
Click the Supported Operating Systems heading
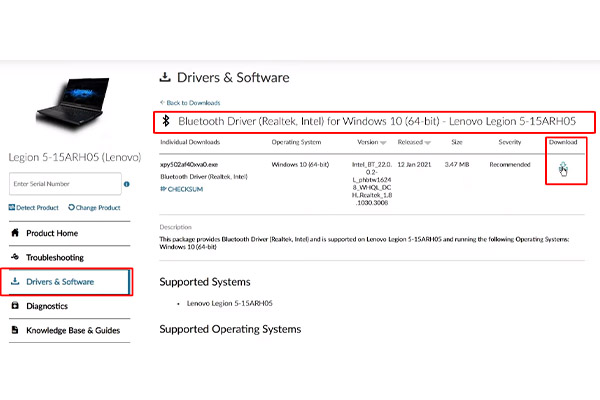tap(230, 329)
